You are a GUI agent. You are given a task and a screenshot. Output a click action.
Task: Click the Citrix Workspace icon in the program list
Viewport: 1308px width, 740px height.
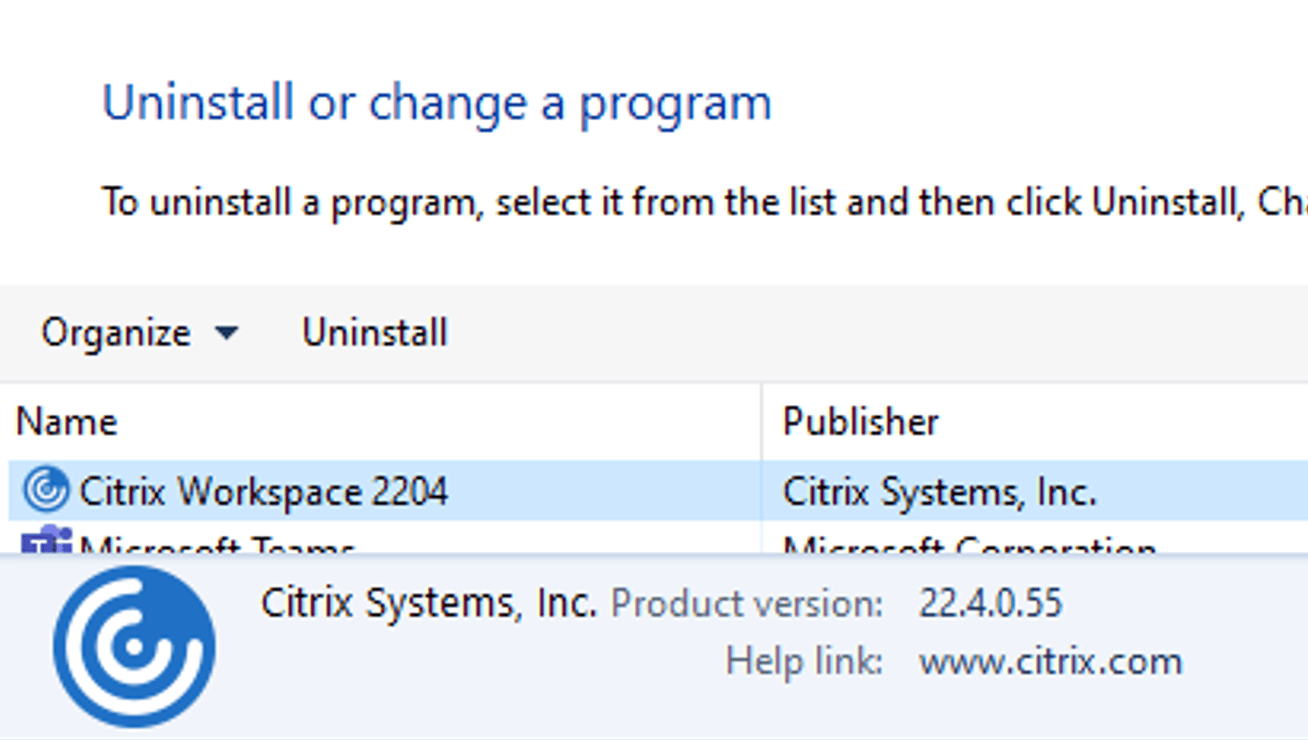46,490
